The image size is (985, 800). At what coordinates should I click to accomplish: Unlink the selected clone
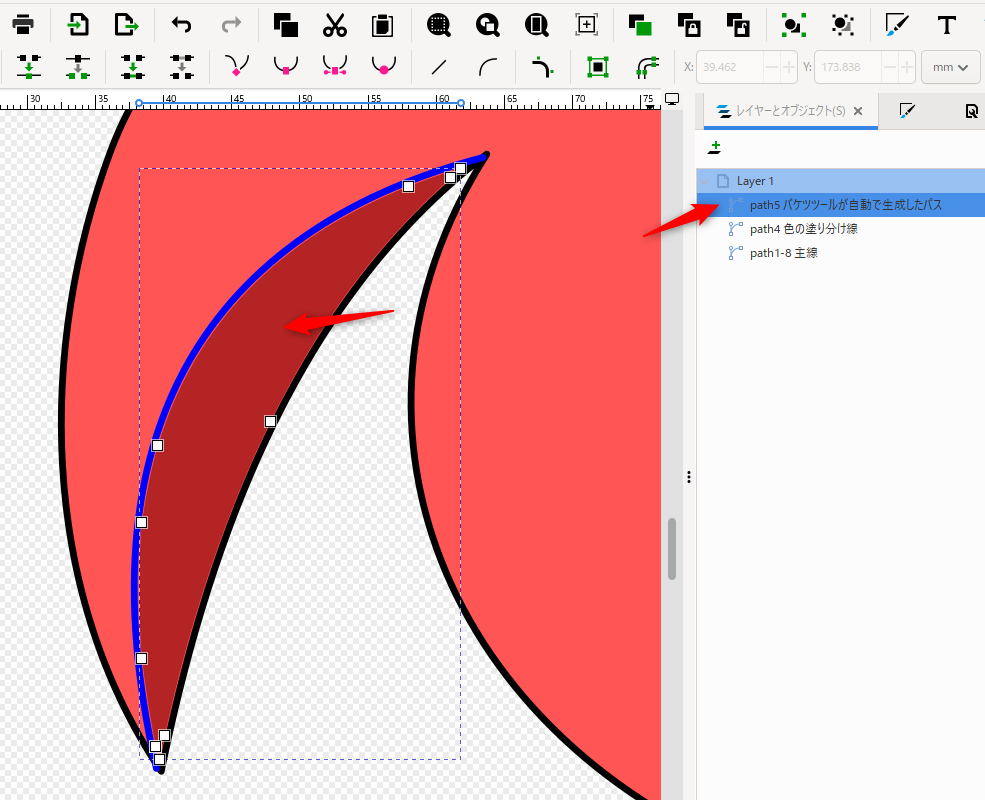(x=738, y=25)
